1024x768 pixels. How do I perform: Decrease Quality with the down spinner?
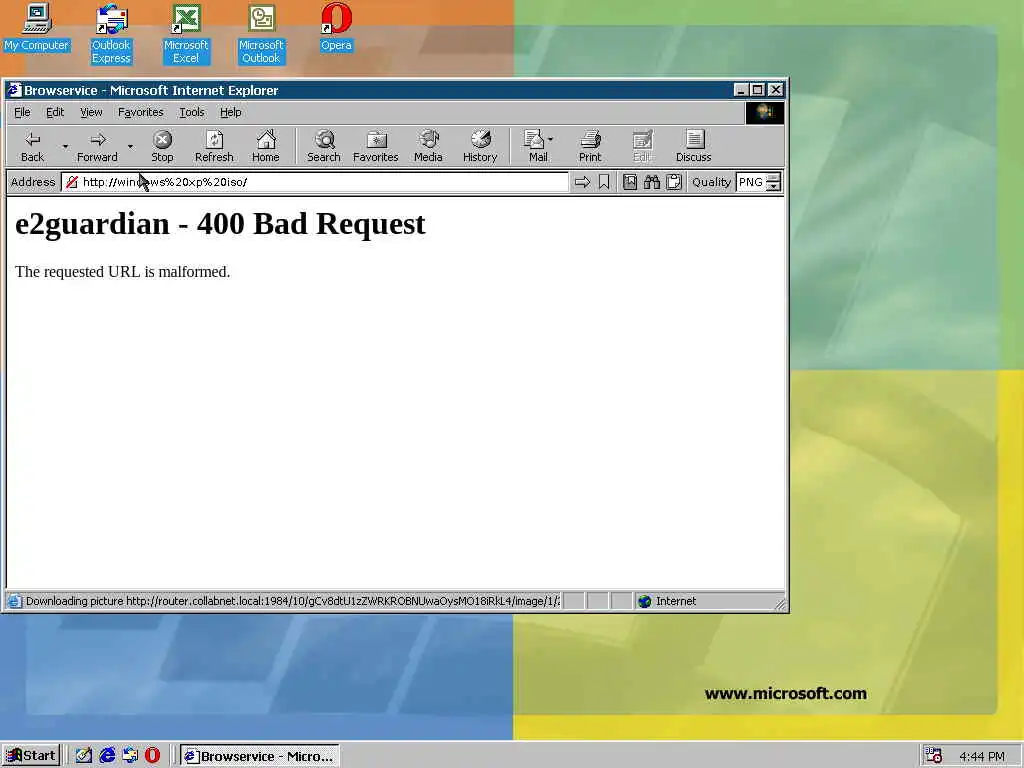773,187
